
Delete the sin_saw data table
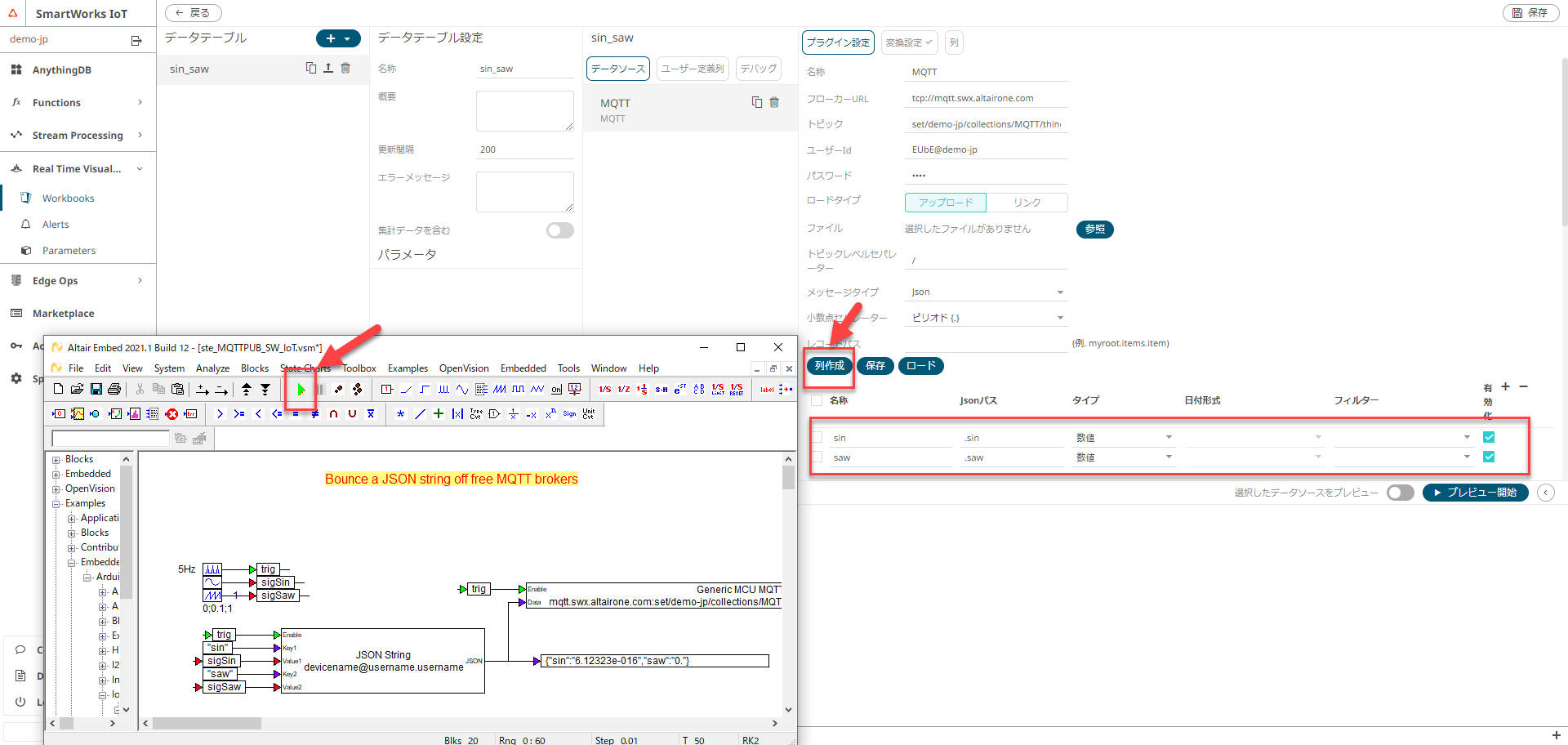point(345,69)
